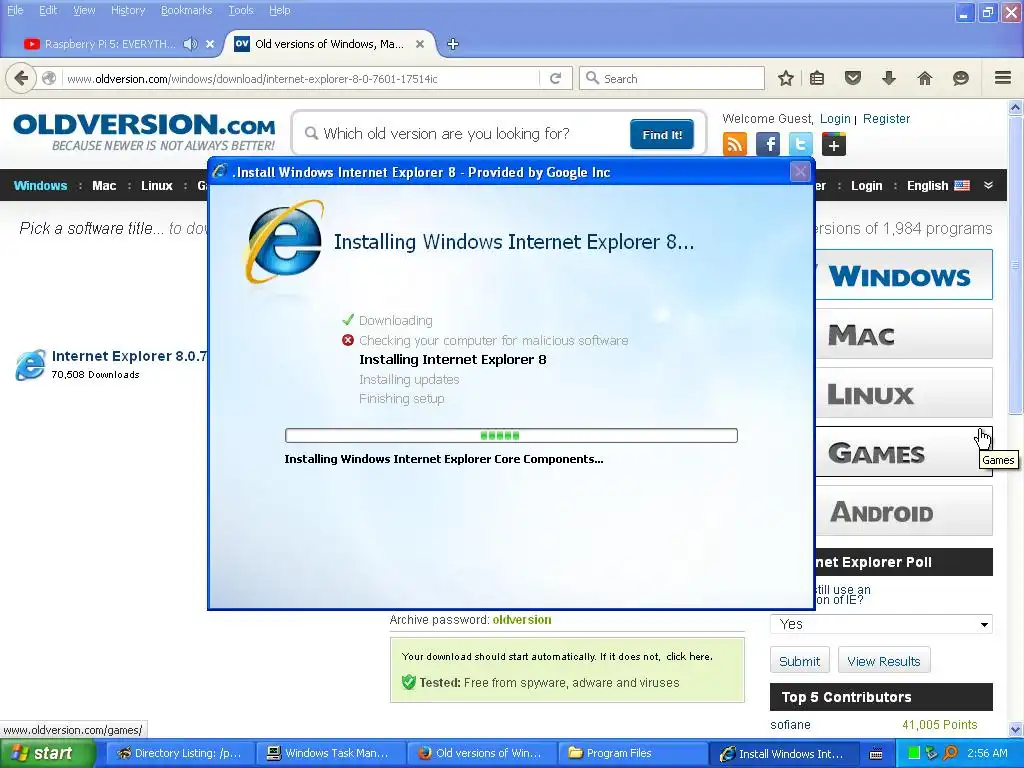Open the Help menu
Viewport: 1024px width, 768px height.
(280, 10)
